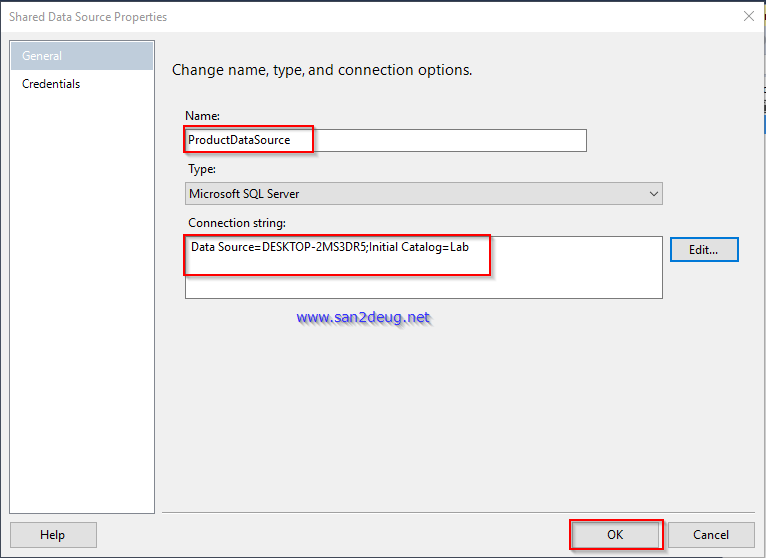
Task: Click the "Connection string:" label
Action: click(237, 222)
